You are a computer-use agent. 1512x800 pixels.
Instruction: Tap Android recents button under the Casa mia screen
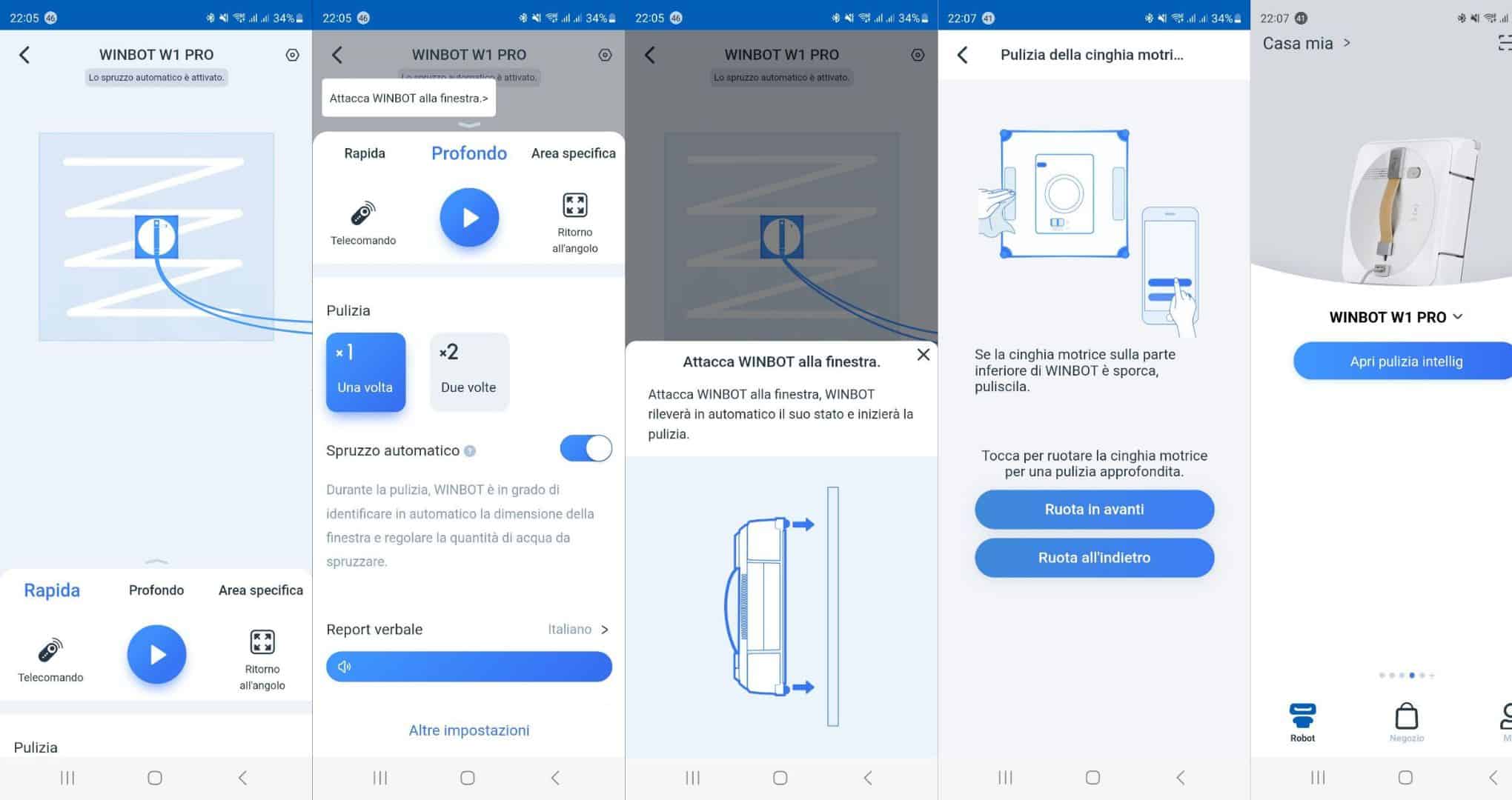1319,778
